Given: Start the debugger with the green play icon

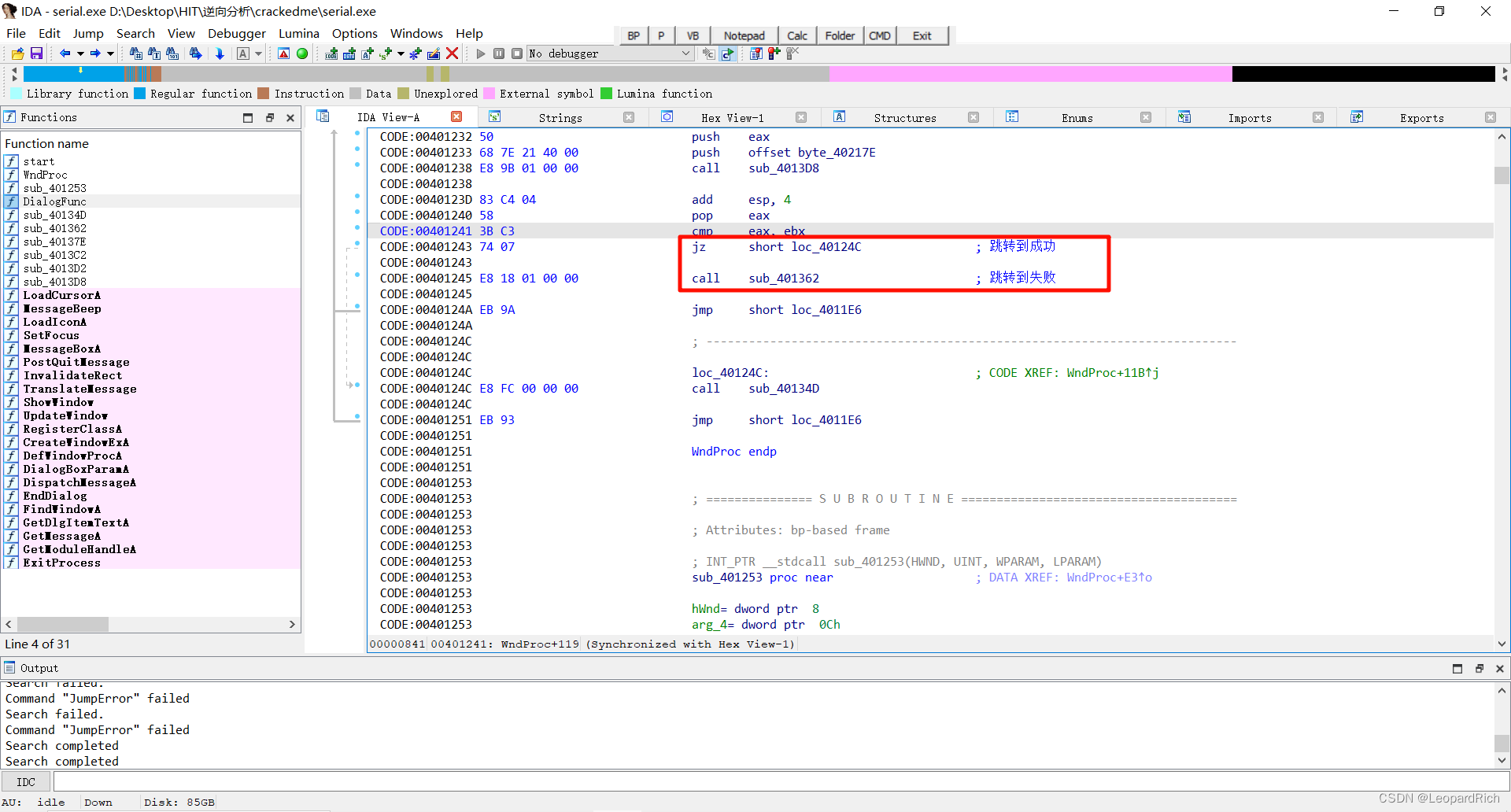Looking at the screenshot, I should (x=482, y=54).
